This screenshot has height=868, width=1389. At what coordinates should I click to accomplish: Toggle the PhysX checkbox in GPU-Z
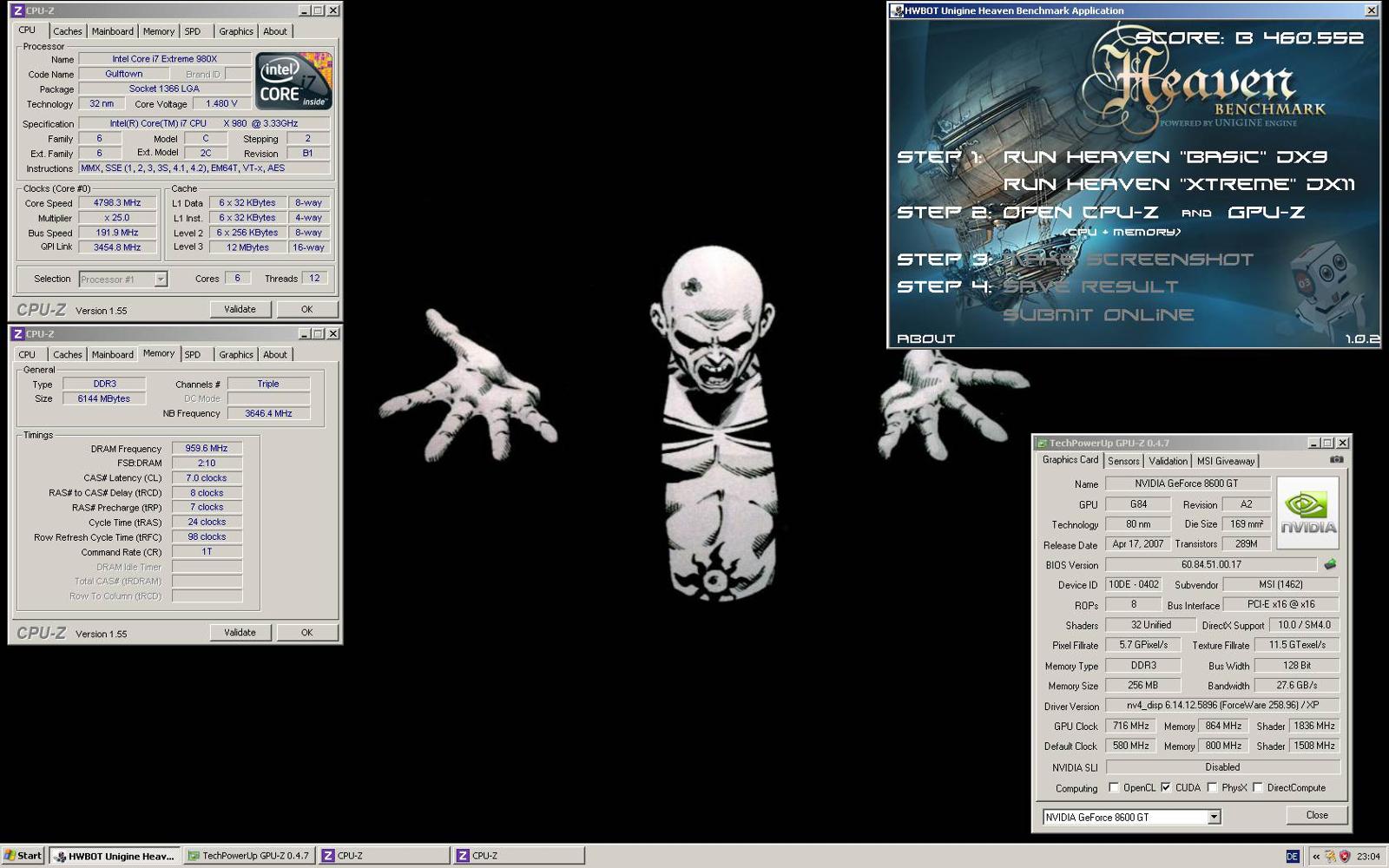tap(1212, 787)
